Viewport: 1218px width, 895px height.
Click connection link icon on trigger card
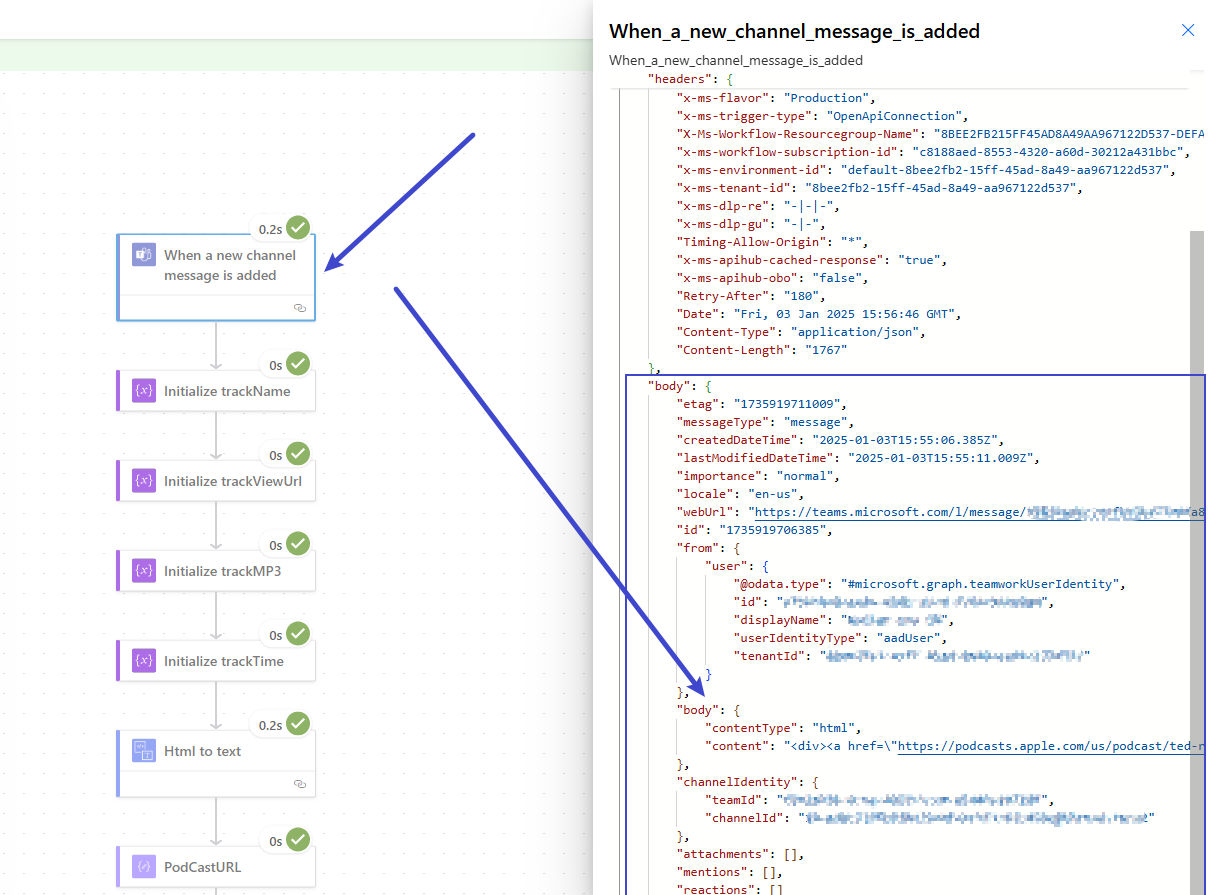click(300, 308)
